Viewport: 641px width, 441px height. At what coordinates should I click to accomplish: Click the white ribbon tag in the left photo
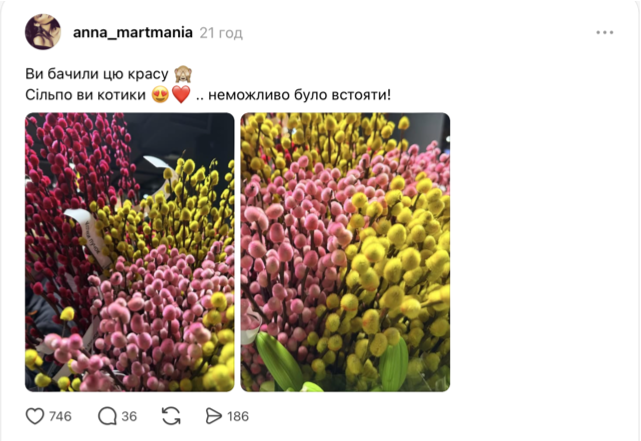point(89,235)
